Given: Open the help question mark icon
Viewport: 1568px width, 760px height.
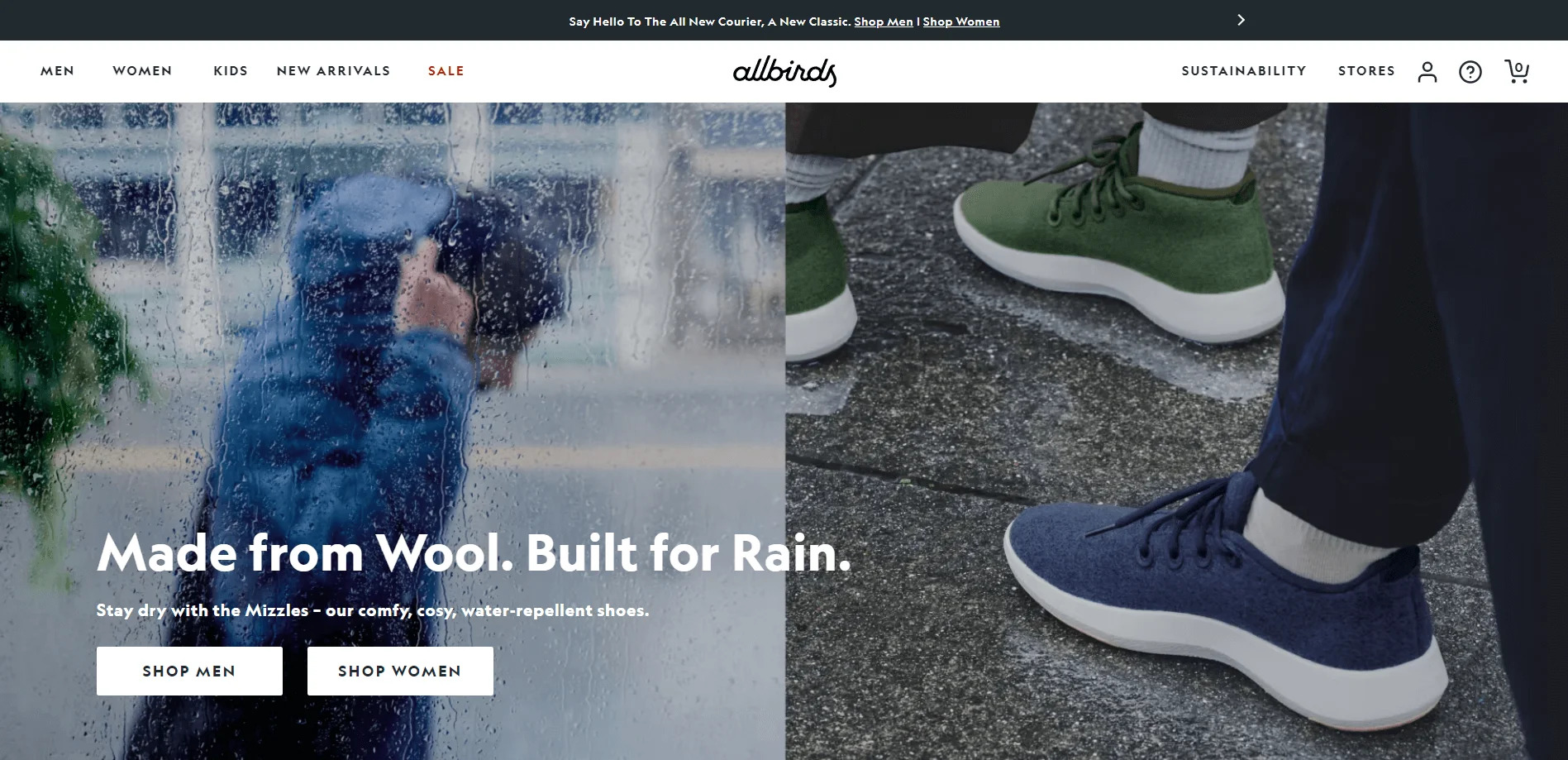Looking at the screenshot, I should click(1470, 72).
